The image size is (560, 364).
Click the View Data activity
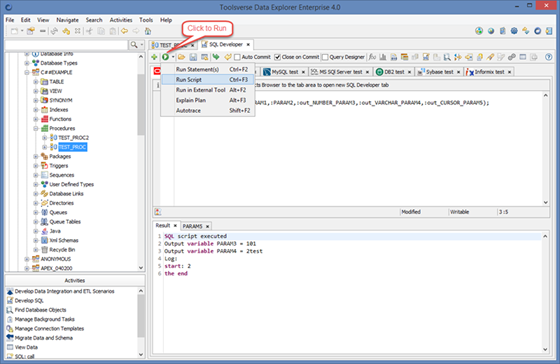(x=26, y=347)
